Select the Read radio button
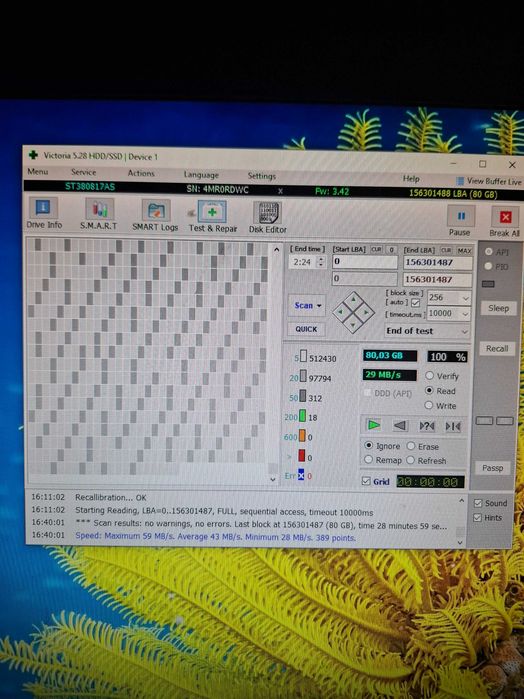 (429, 390)
